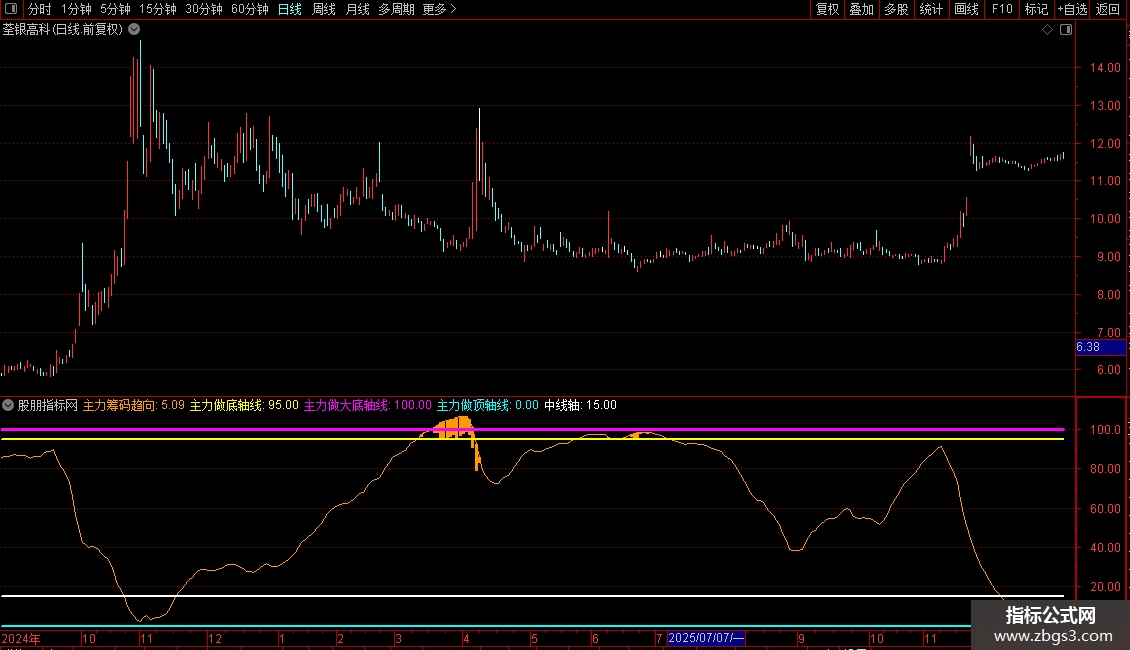This screenshot has height=650, width=1130.
Task: Expand the 更多 periods menu
Action: (439, 10)
